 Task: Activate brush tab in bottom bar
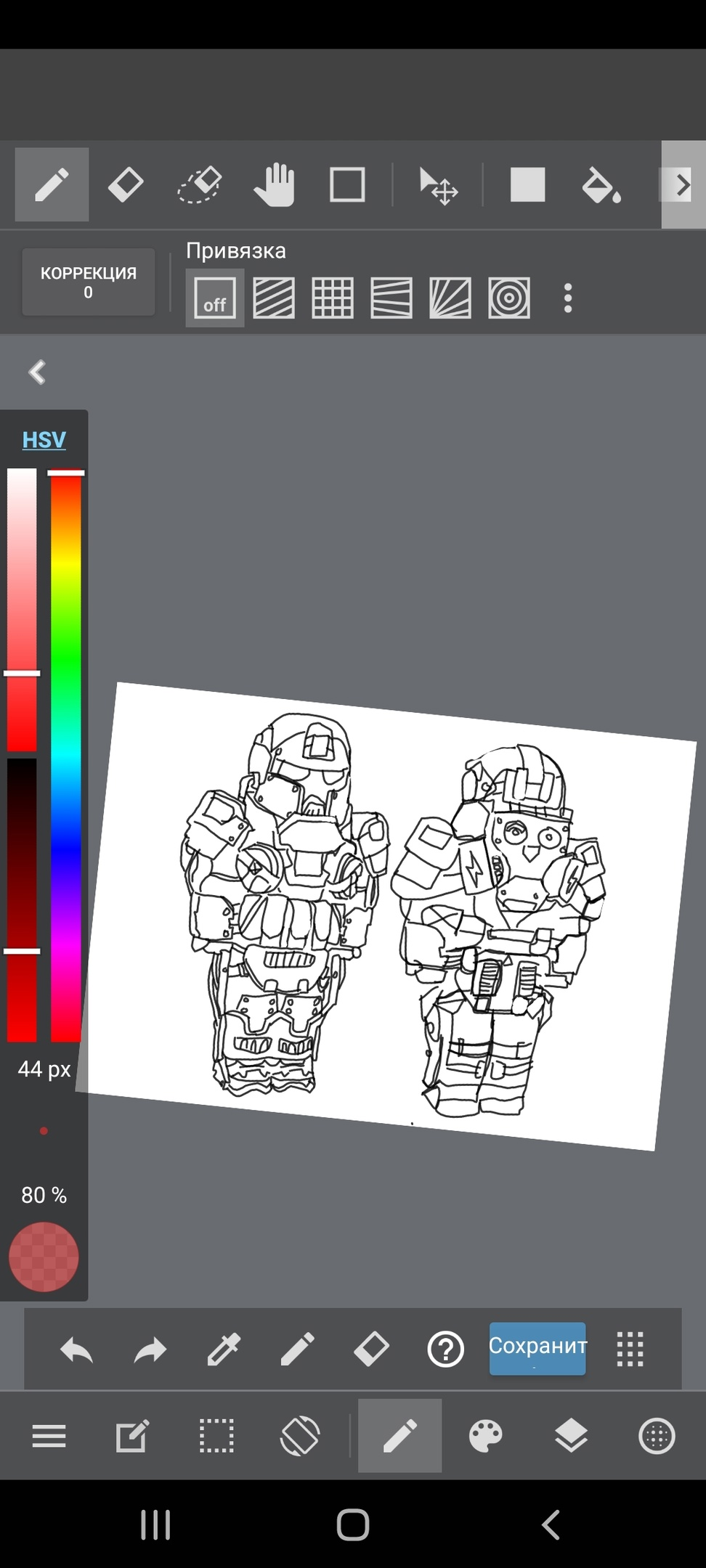[399, 1436]
